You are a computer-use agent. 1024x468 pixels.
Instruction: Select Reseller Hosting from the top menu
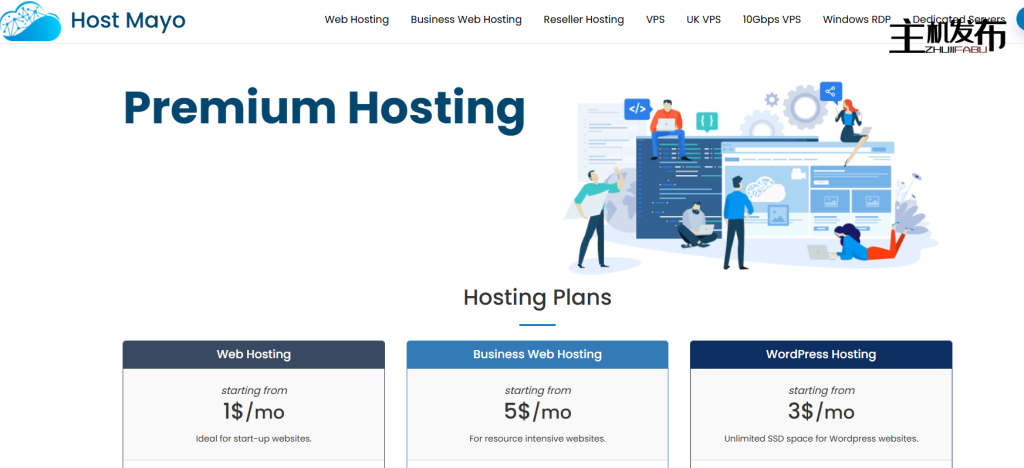click(584, 20)
